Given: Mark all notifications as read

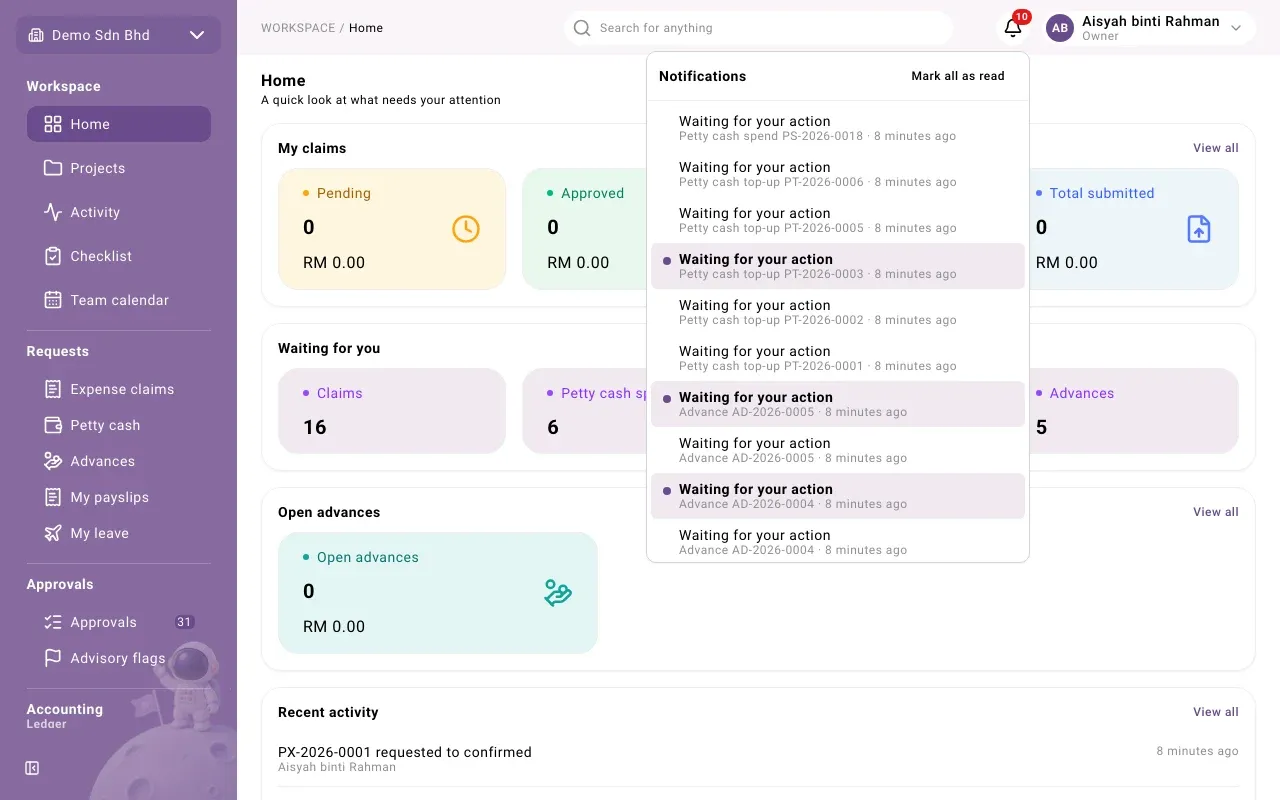Looking at the screenshot, I should coord(958,76).
